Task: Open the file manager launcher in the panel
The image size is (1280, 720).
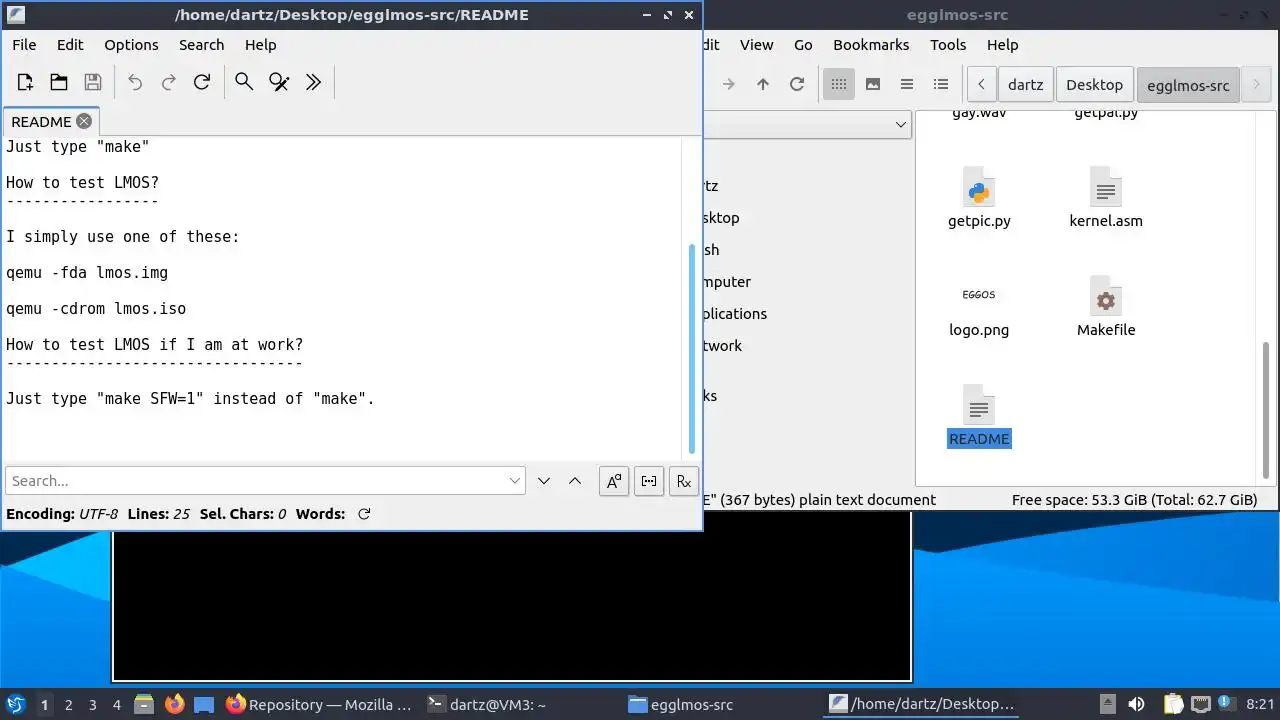Action: (143, 704)
